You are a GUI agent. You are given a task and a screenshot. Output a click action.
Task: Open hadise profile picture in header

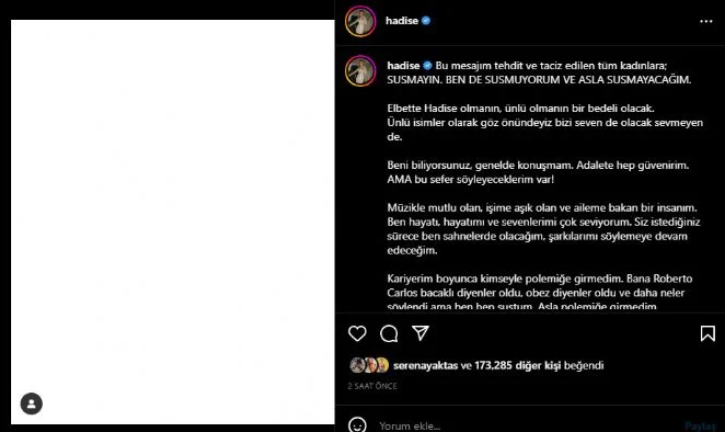[360, 21]
